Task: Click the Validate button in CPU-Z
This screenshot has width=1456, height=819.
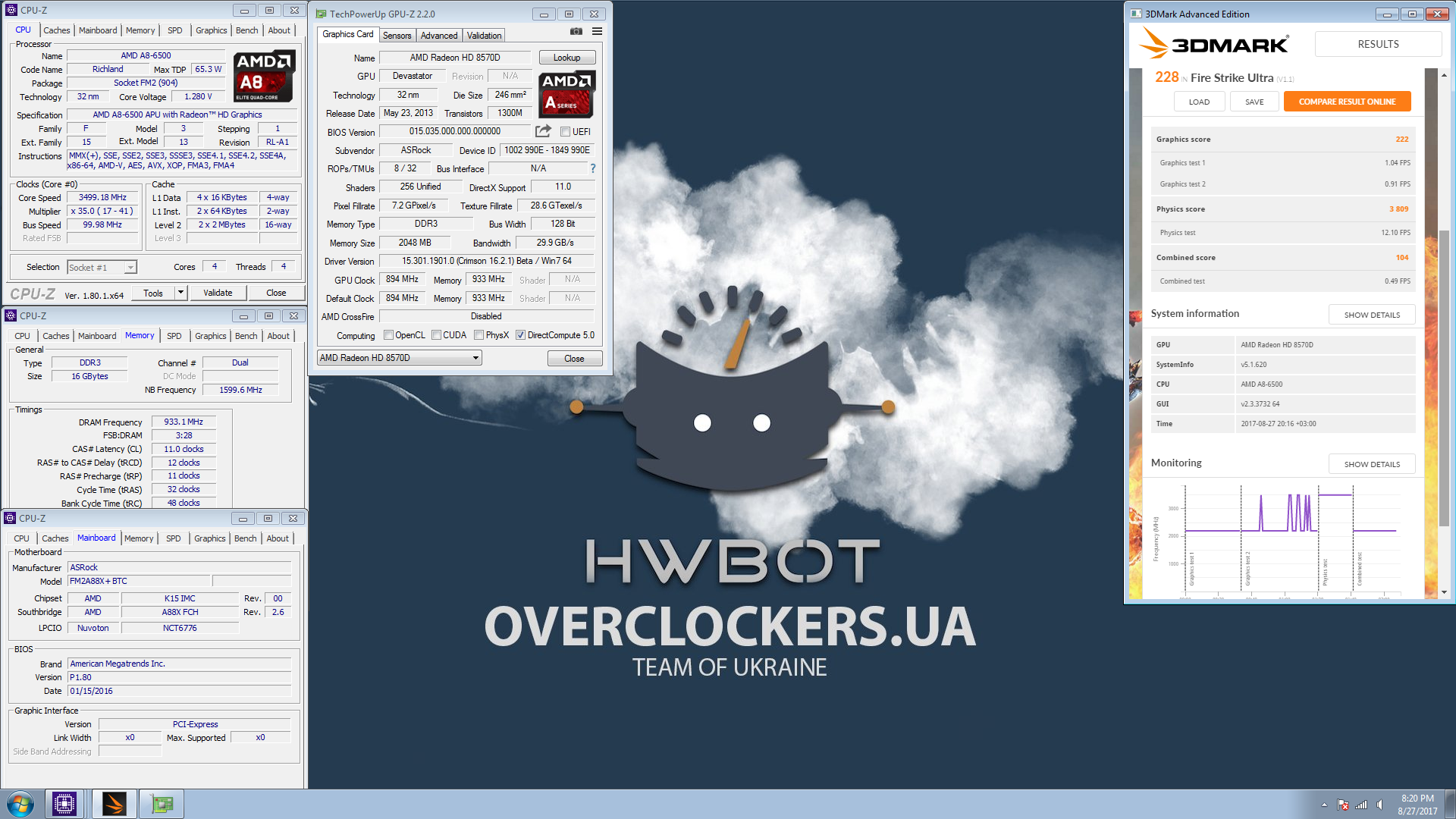Action: (218, 293)
